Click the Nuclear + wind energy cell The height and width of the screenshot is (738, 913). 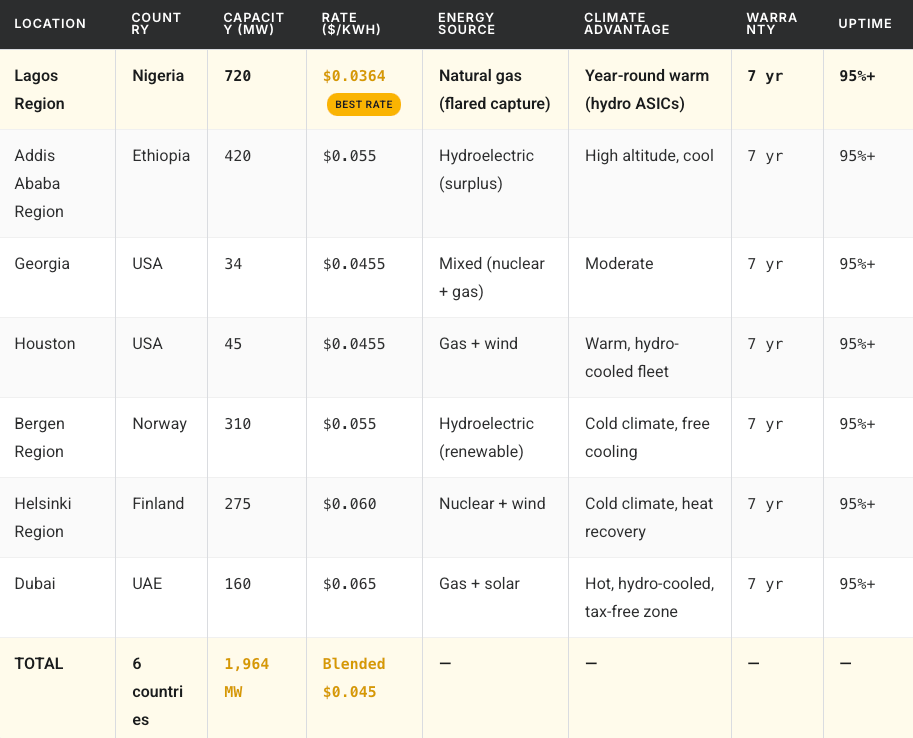(x=492, y=503)
